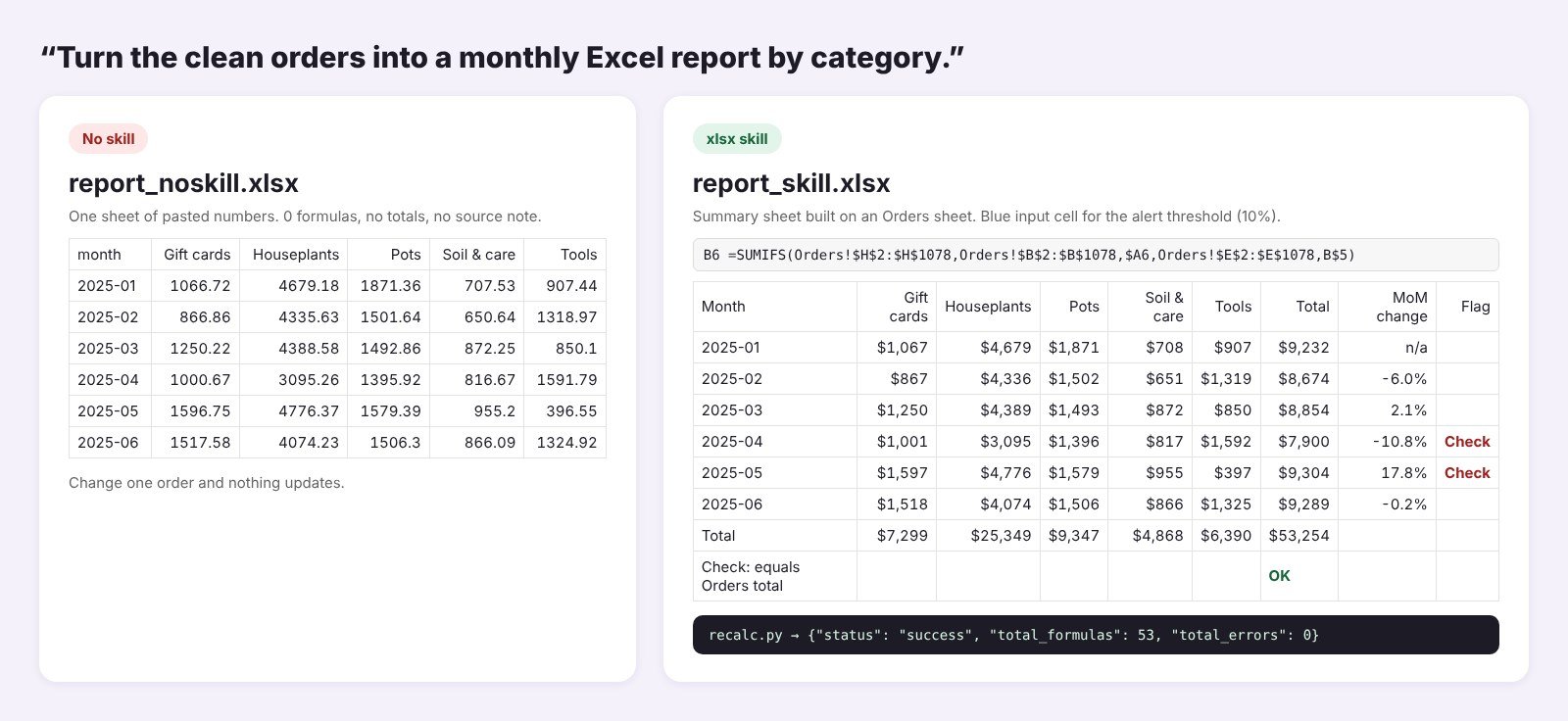Click the 'Change one order and nothing updates.' note

[x=206, y=483]
